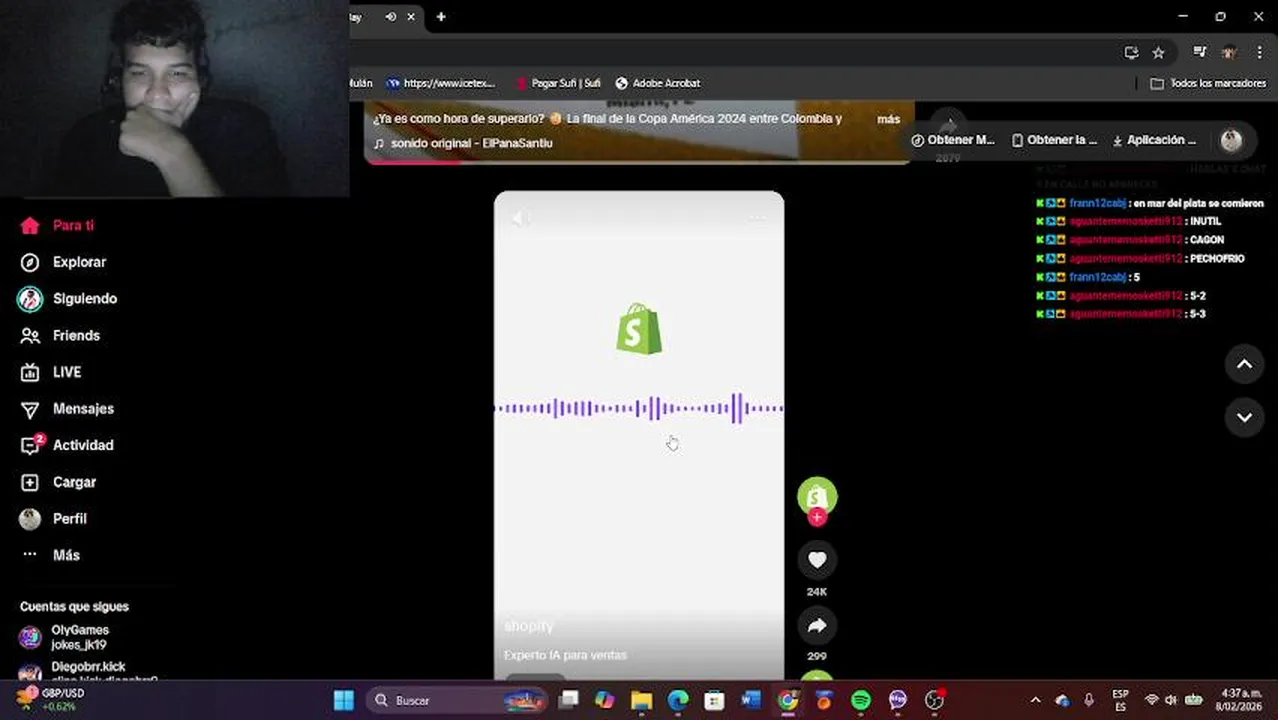Click the 5-3 chat message

coord(1120,314)
